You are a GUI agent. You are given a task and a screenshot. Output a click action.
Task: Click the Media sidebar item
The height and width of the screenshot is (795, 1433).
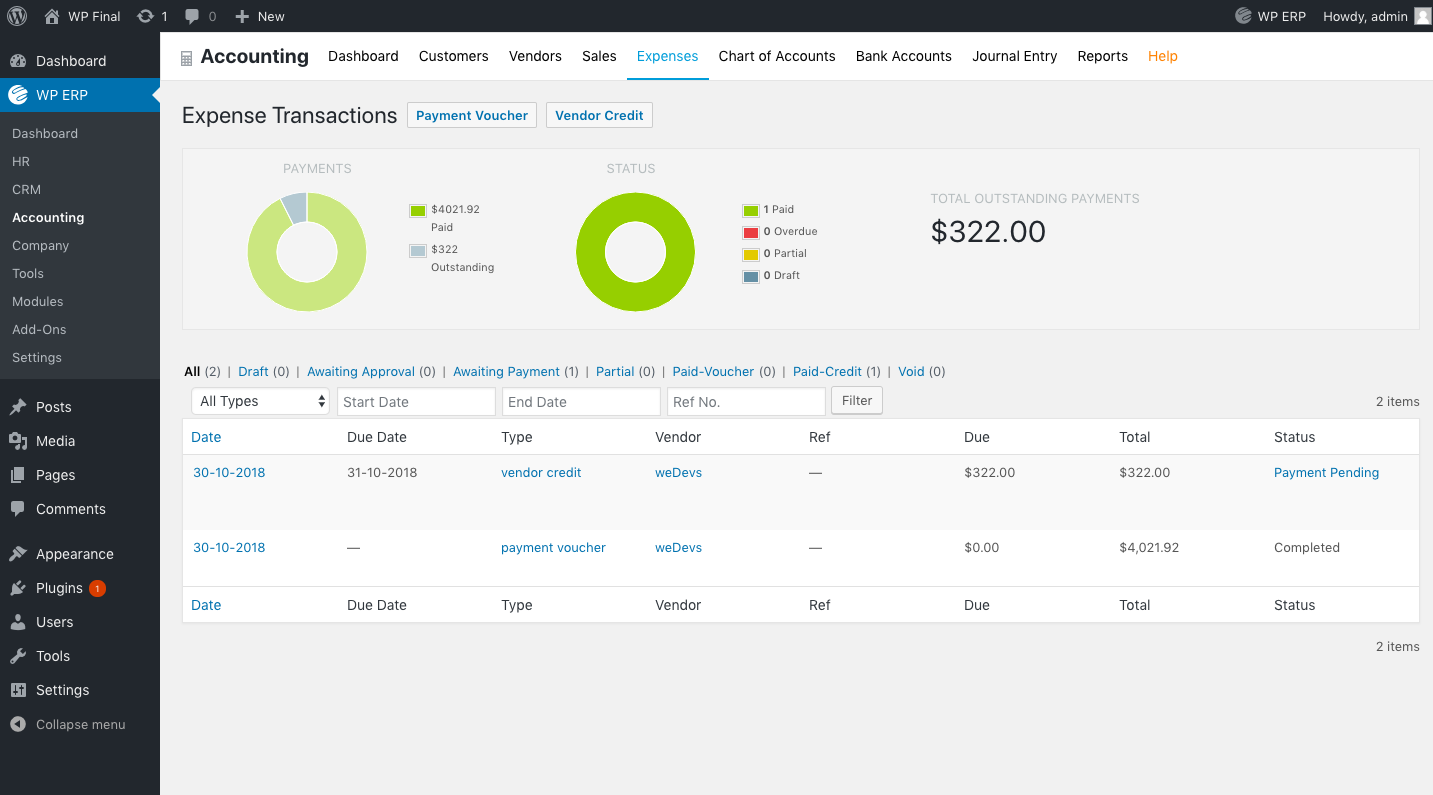[x=55, y=441]
